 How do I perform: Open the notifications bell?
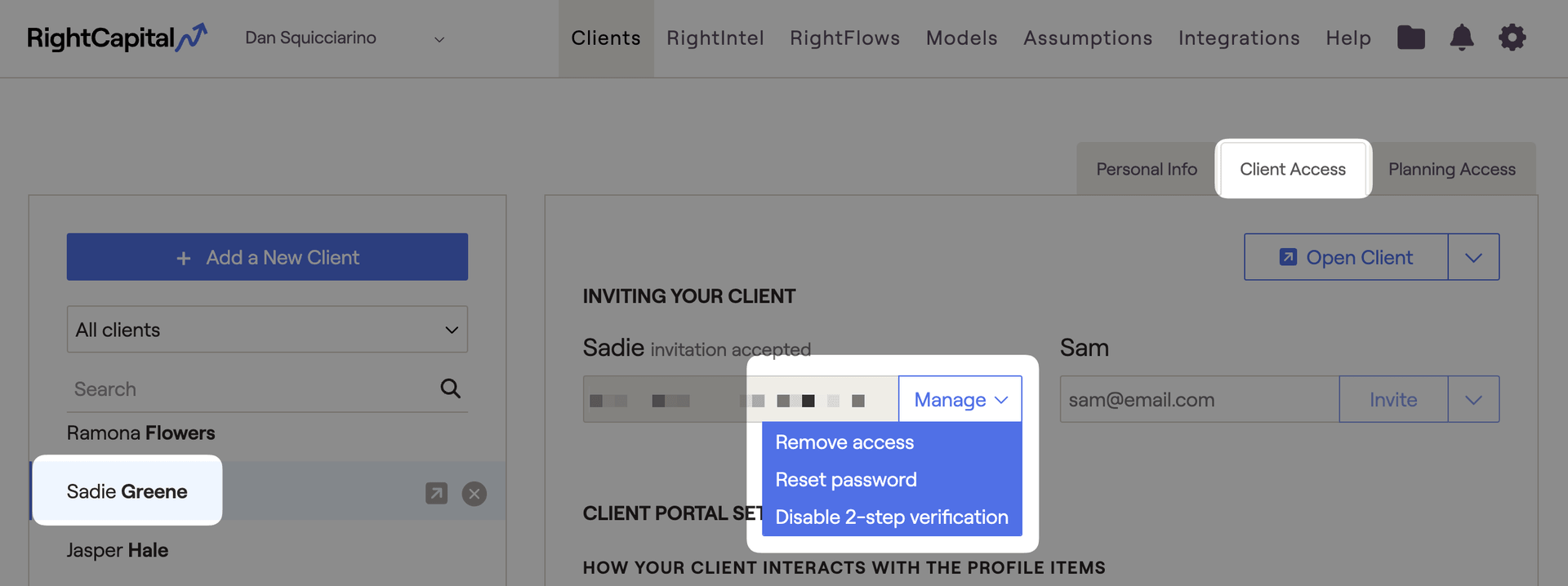[x=1461, y=38]
